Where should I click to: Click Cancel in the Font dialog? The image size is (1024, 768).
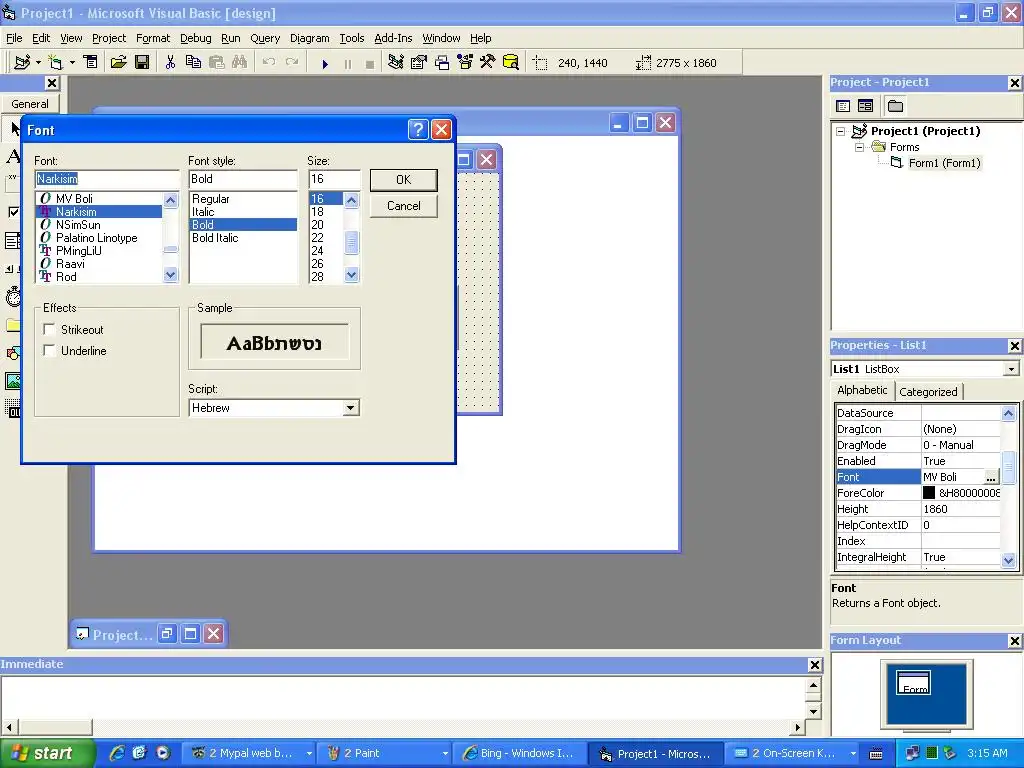pos(404,206)
